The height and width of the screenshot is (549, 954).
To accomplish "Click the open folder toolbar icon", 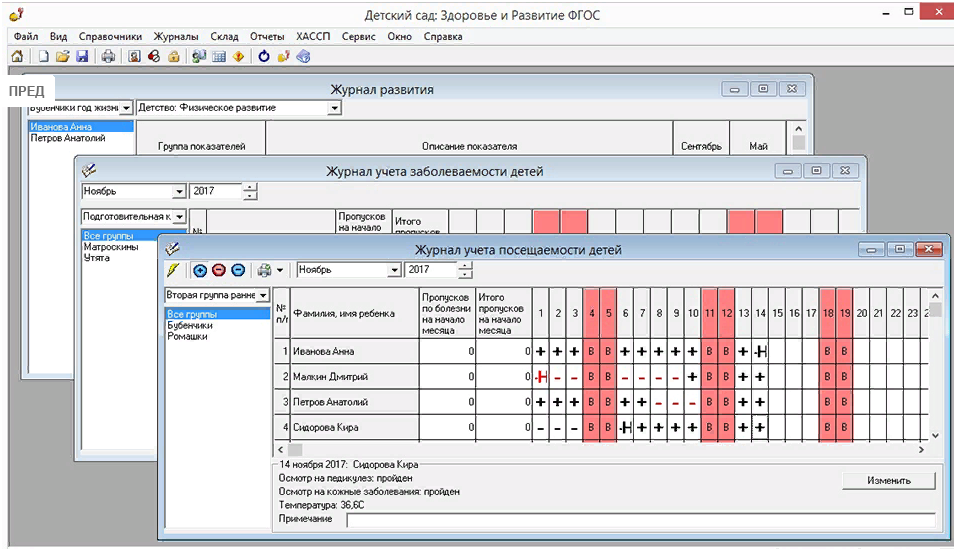I will point(62,56).
